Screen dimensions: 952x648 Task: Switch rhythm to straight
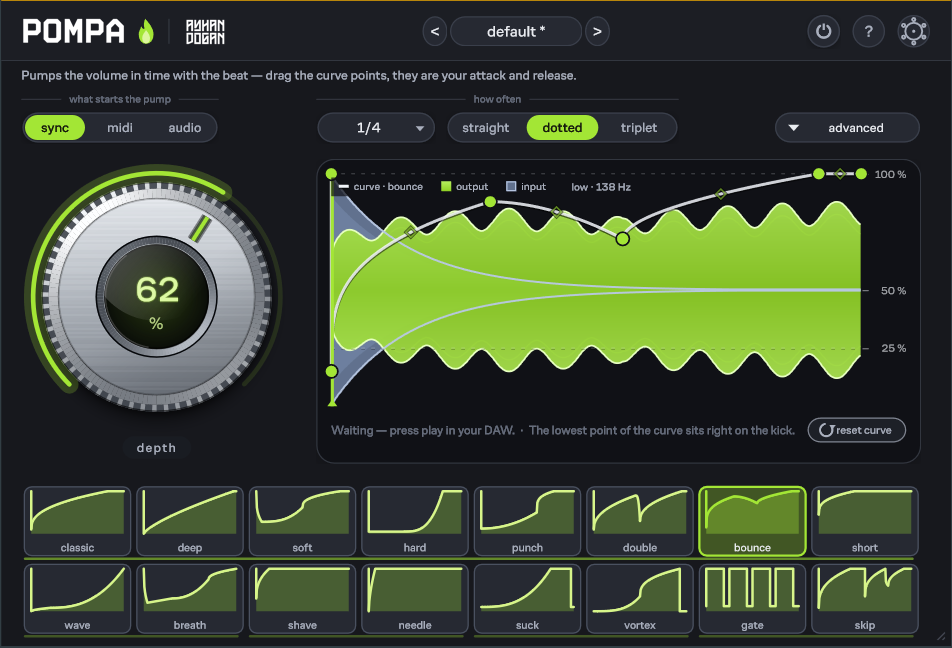(x=486, y=128)
